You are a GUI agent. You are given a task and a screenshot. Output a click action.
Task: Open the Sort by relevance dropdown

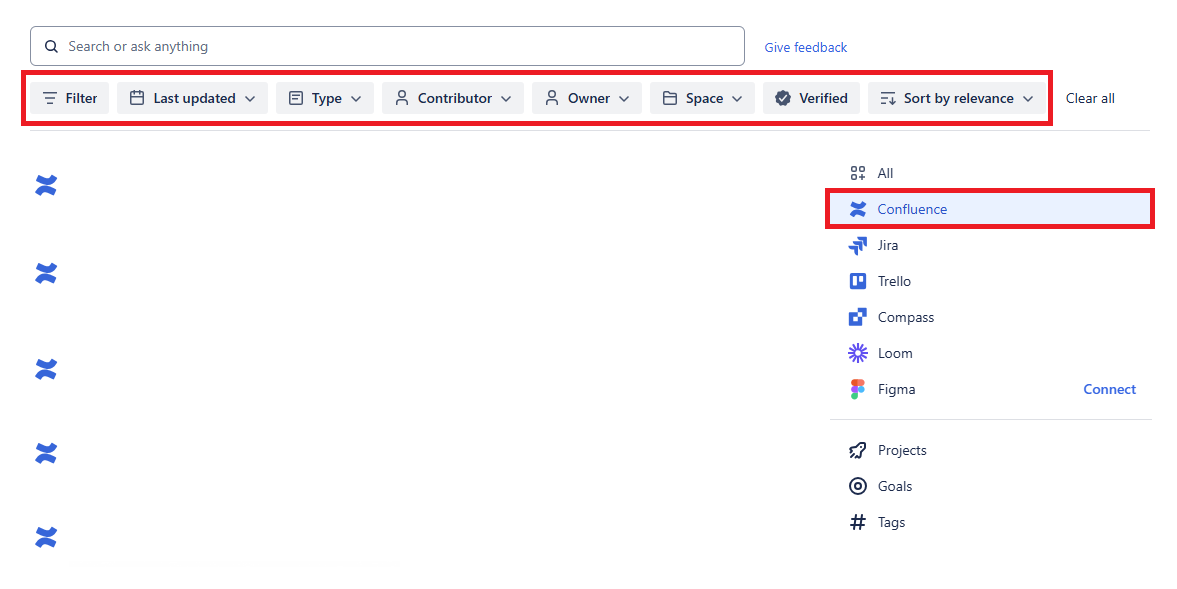point(957,98)
